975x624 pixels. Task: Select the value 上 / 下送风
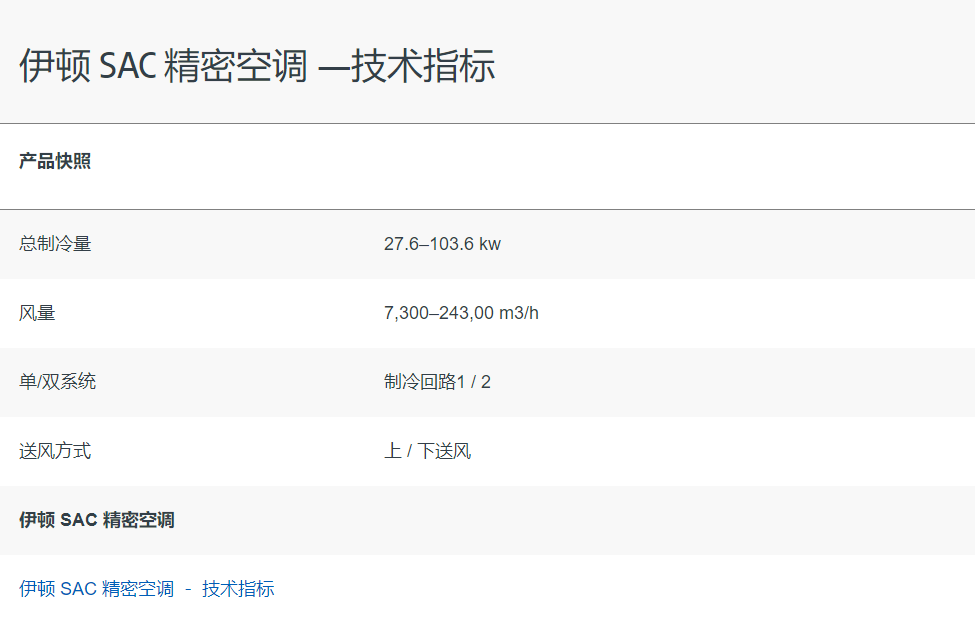click(428, 451)
